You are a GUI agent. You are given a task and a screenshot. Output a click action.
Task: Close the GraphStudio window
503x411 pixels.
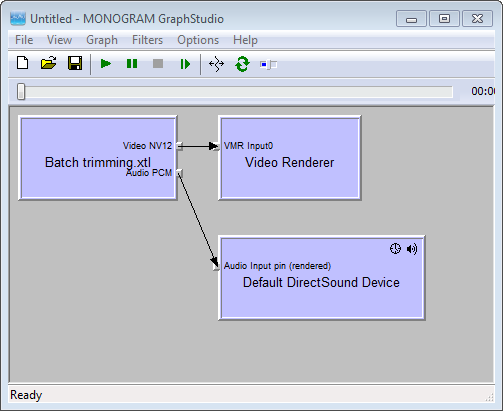click(x=477, y=19)
